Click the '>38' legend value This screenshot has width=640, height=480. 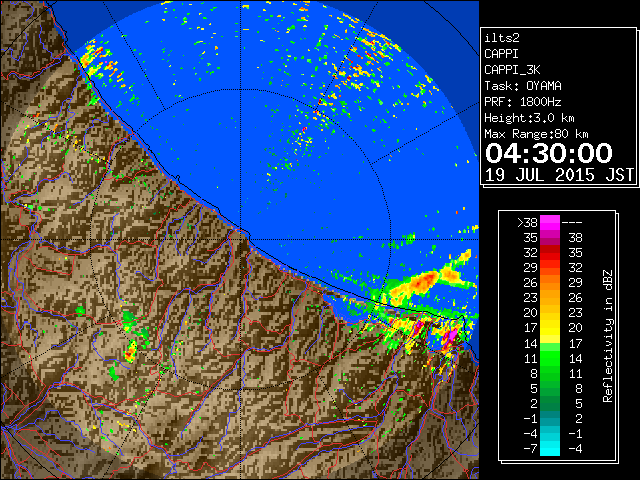[527, 223]
